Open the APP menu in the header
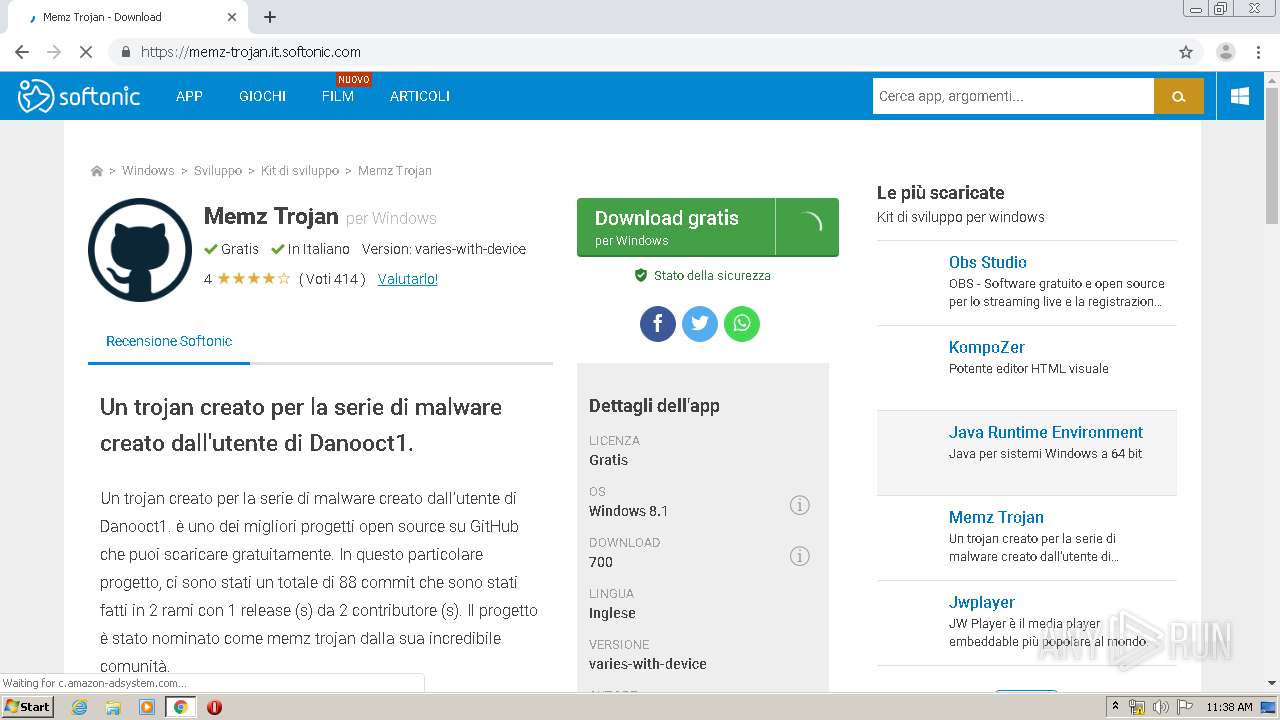The height and width of the screenshot is (720, 1280). pyautogui.click(x=189, y=96)
